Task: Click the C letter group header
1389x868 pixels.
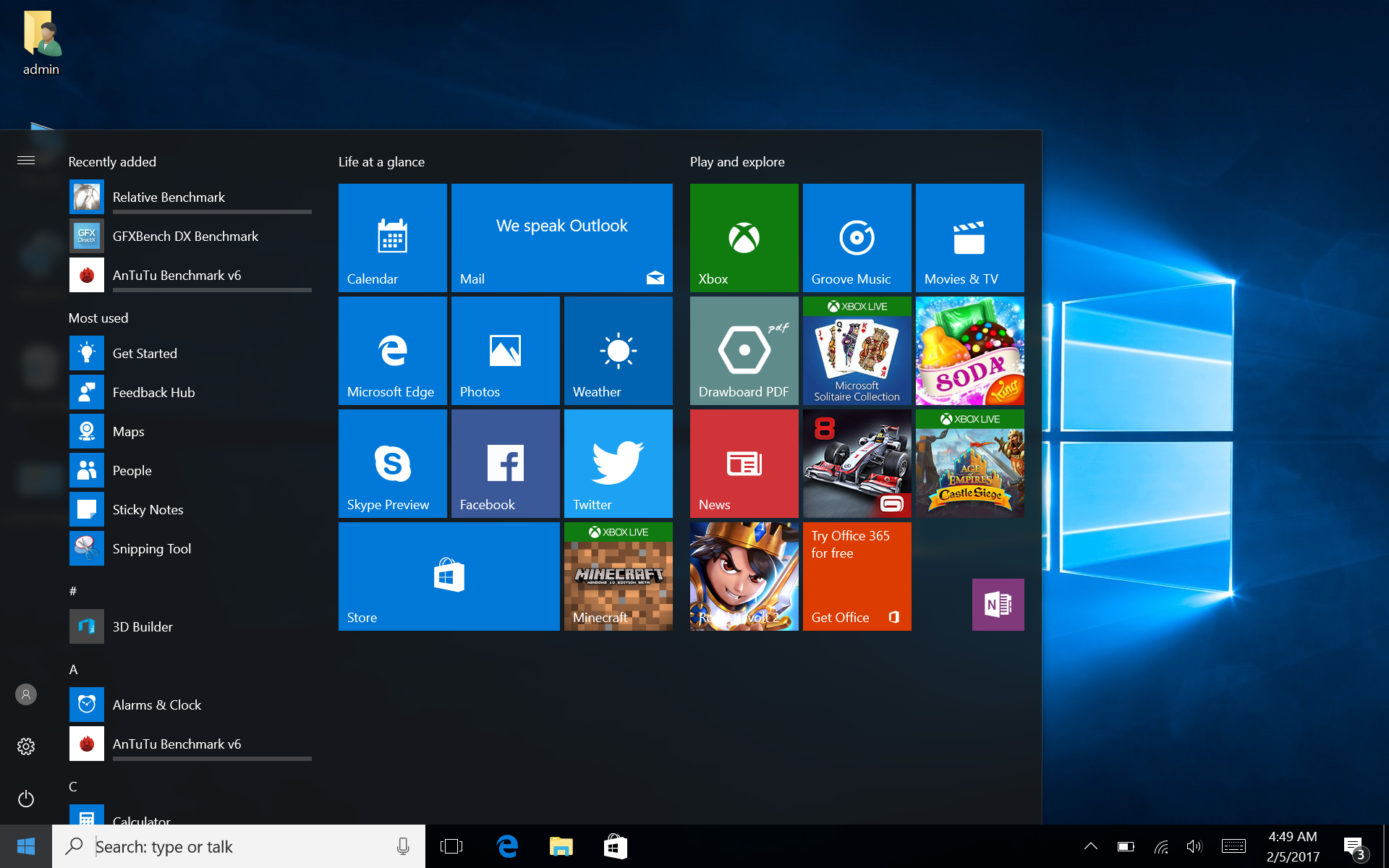Action: (73, 786)
